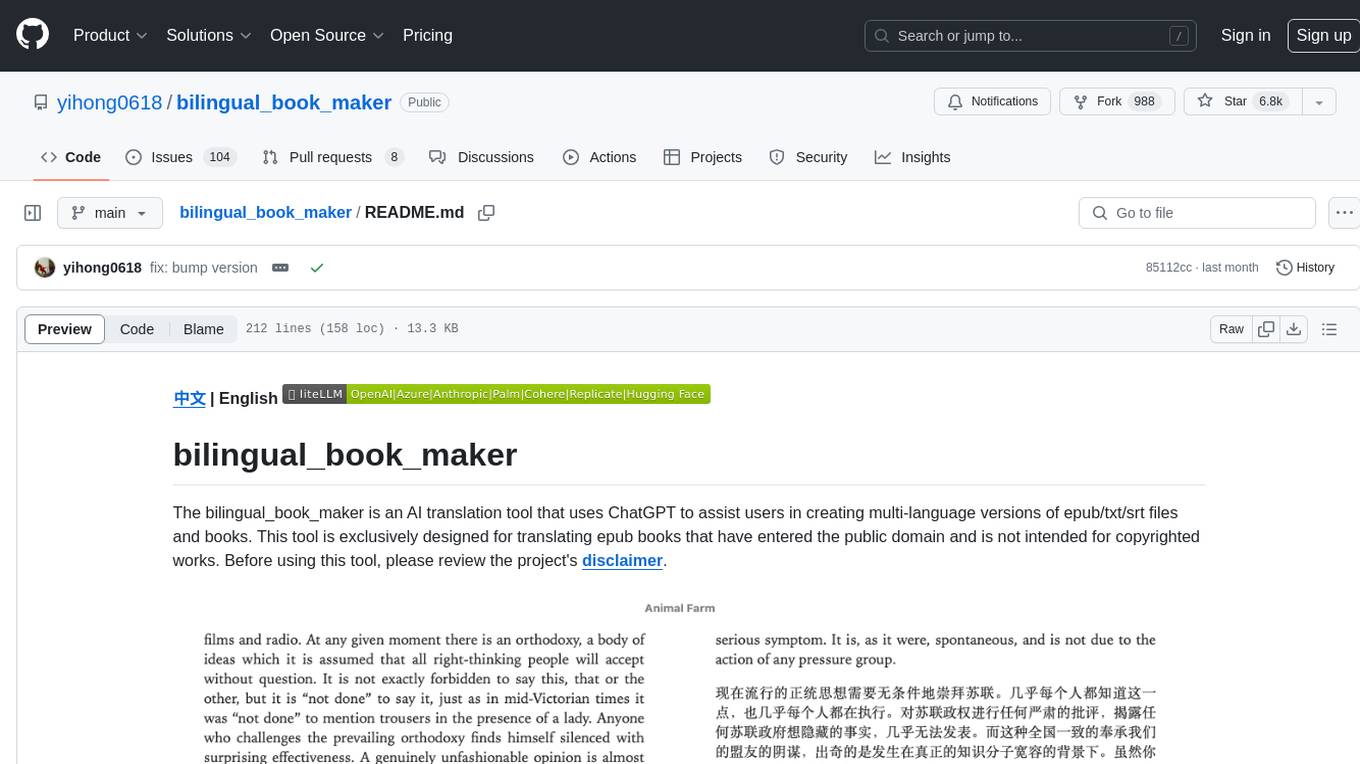Expand the commit message details ellipsis
The width and height of the screenshot is (1360, 764).
coord(281,268)
